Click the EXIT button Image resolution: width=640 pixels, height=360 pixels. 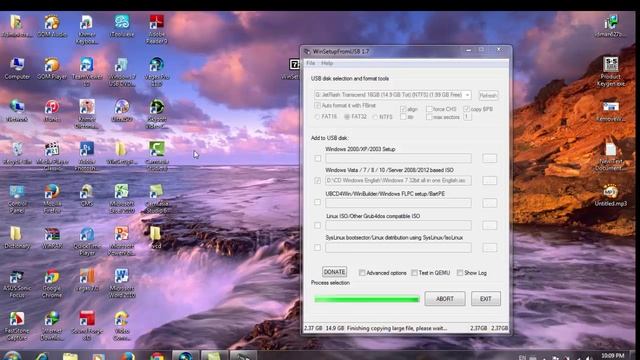[x=486, y=299]
